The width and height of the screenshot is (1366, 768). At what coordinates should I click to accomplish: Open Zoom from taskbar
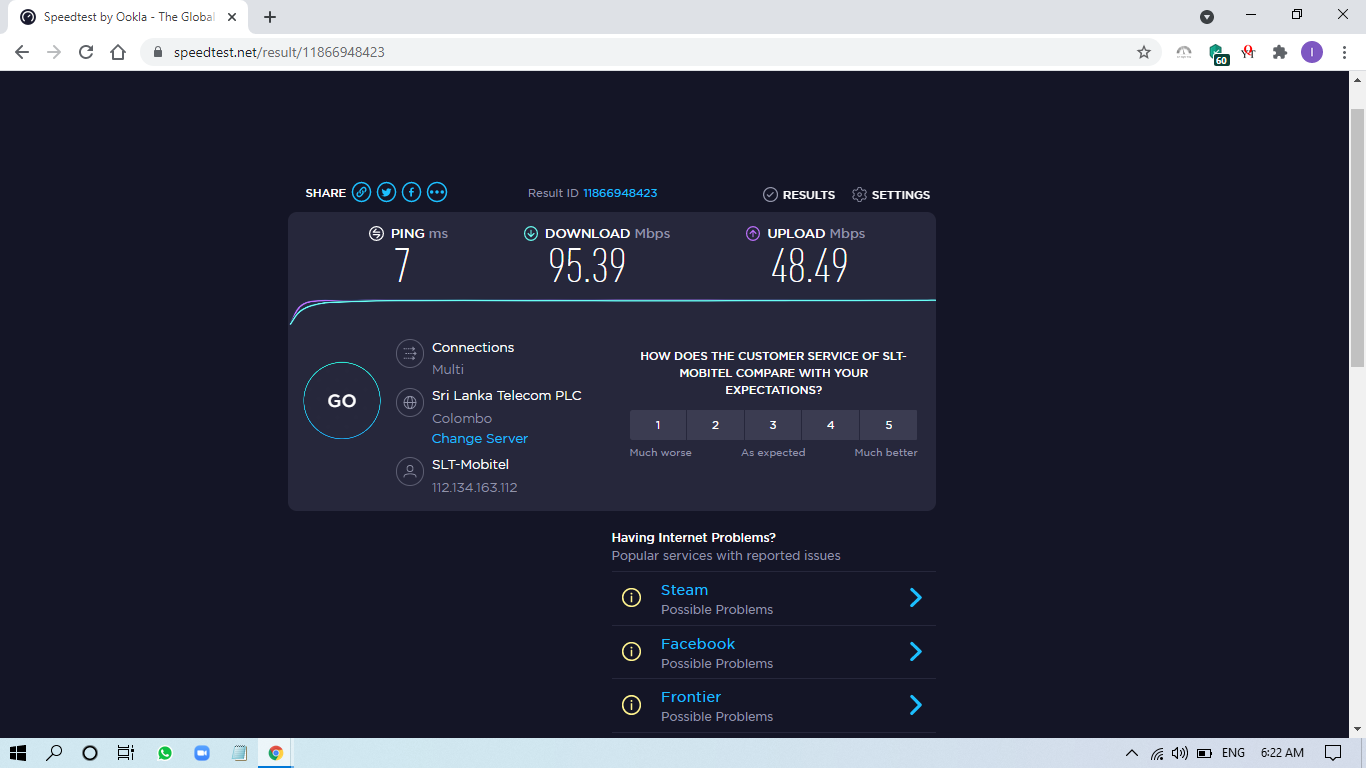tap(201, 753)
